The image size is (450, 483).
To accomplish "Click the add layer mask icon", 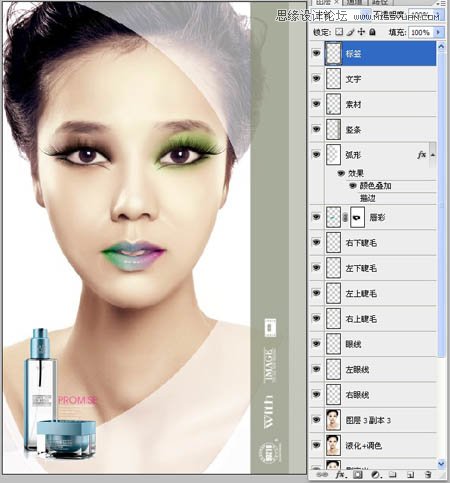I will click(x=358, y=474).
